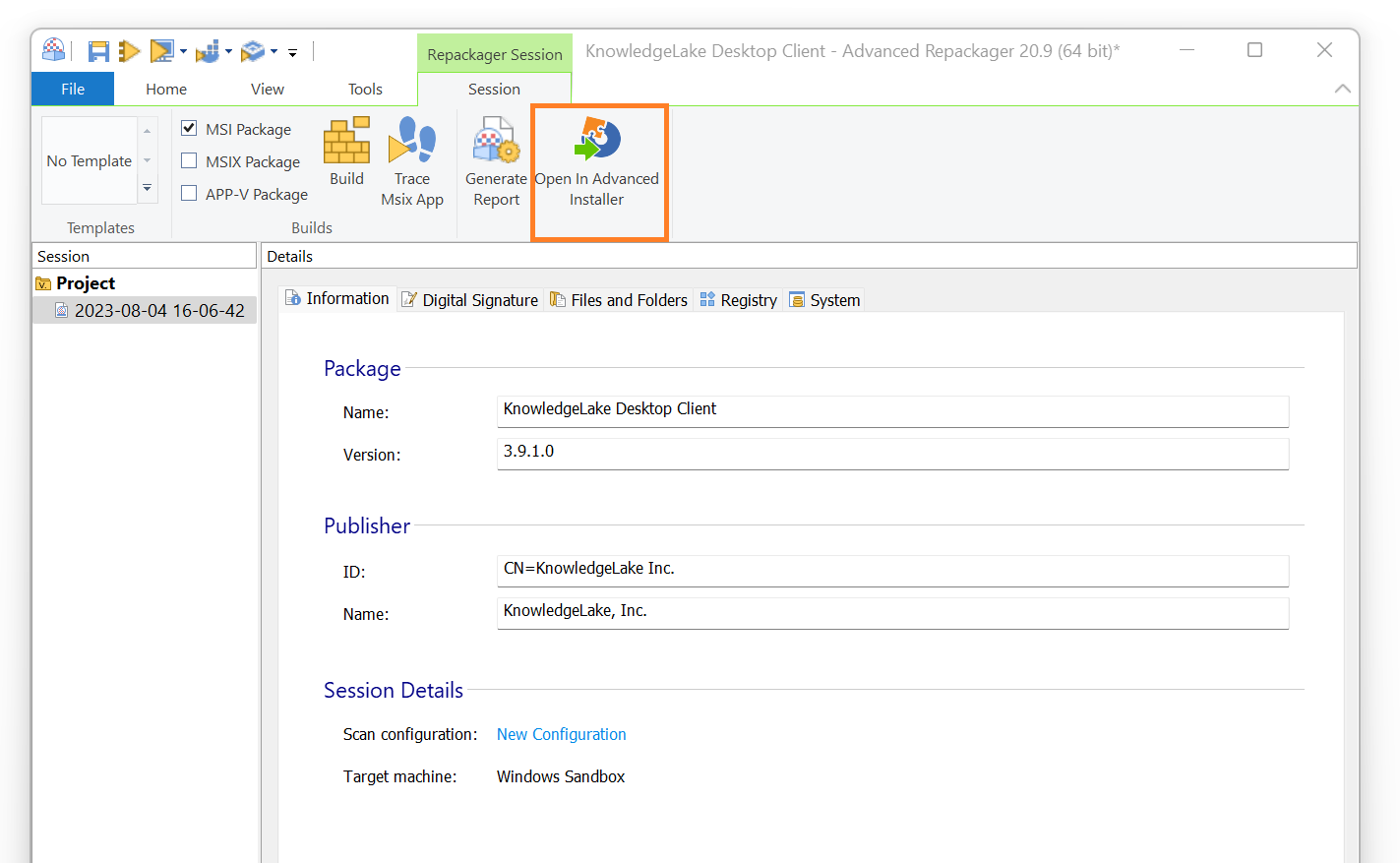Open the System tab
The height and width of the screenshot is (863, 1400).
pyautogui.click(x=824, y=300)
